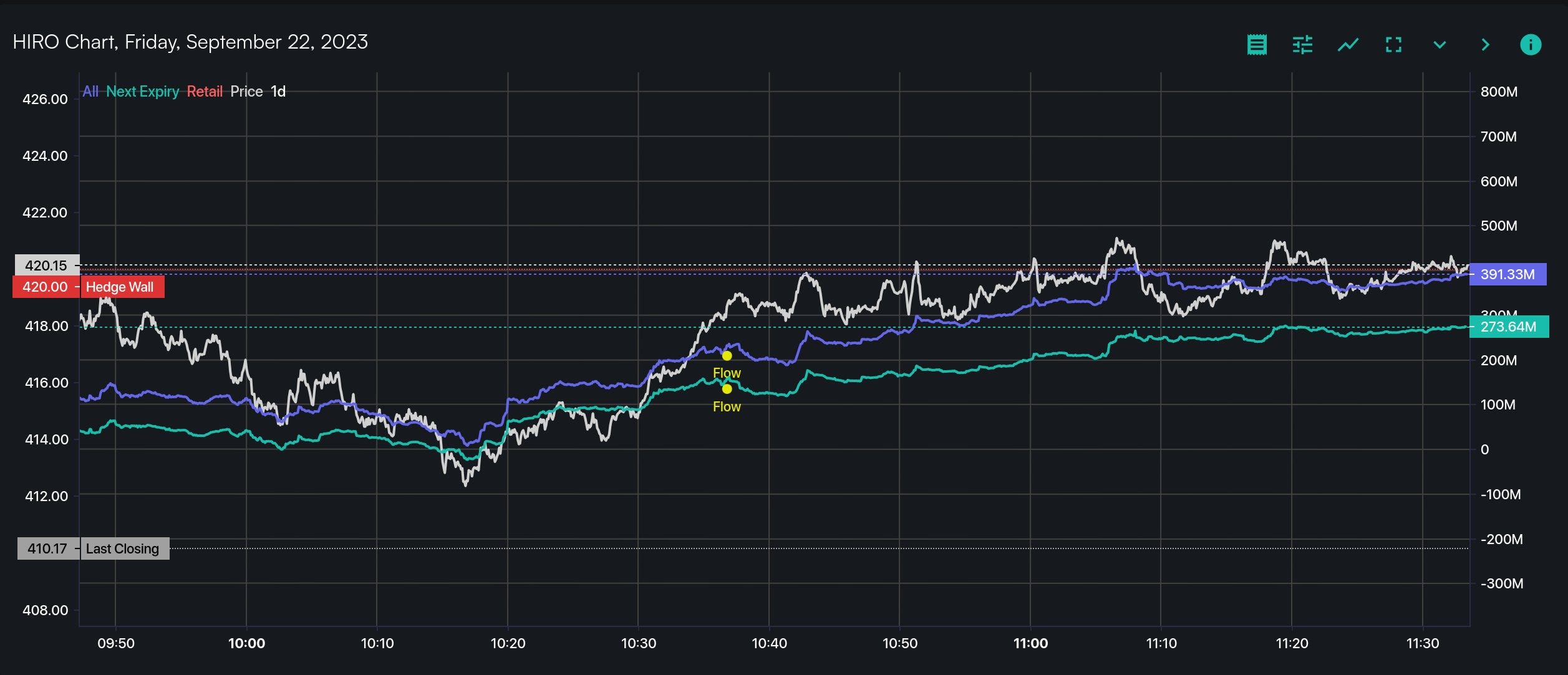Open the receipt-style trade list icon
The height and width of the screenshot is (675, 1568).
click(x=1257, y=45)
